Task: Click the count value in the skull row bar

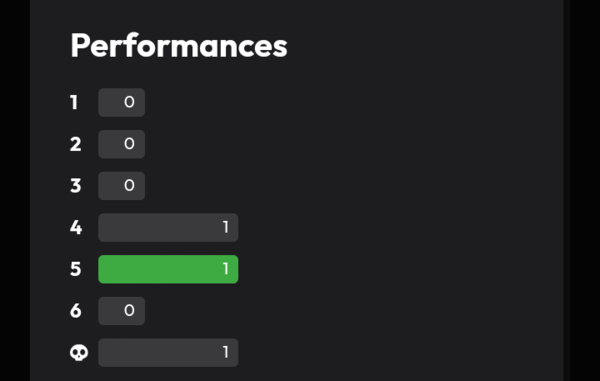Action: click(x=226, y=353)
